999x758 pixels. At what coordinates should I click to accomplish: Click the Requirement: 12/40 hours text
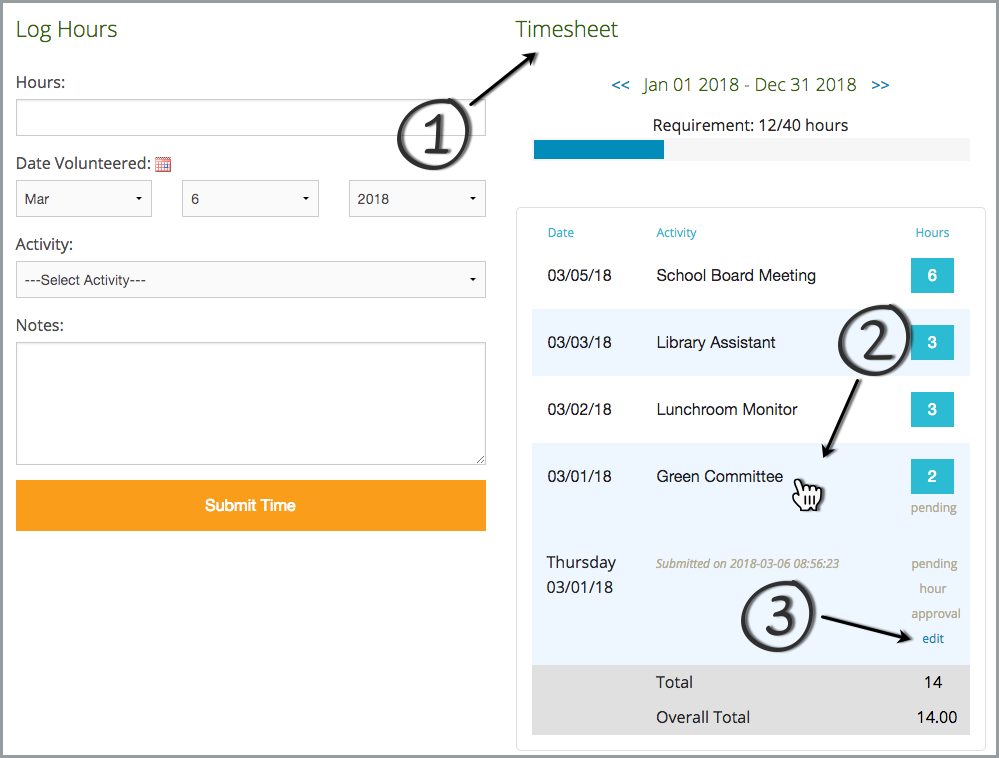point(750,125)
